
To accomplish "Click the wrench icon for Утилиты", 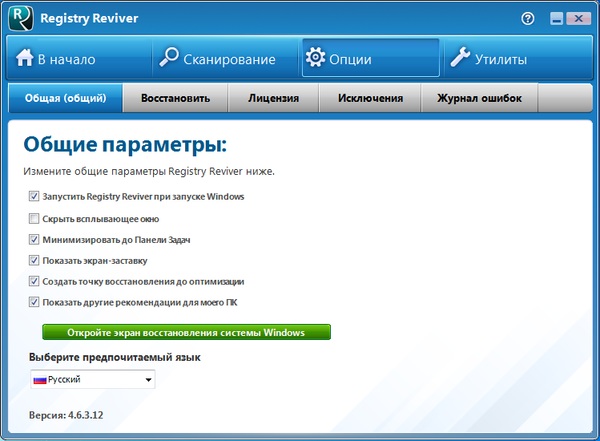I will point(460,59).
